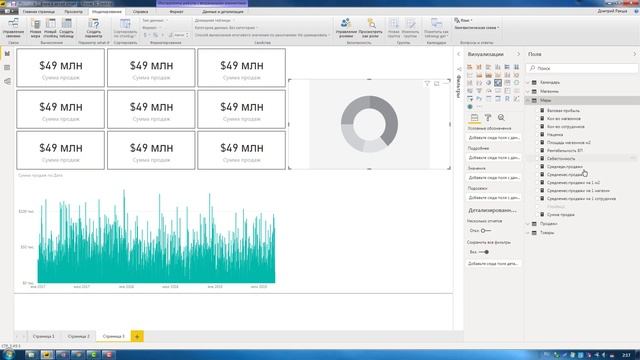Click View as roles (Просмотреть как роли)
The width and height of the screenshot is (640, 360).
(x=371, y=28)
